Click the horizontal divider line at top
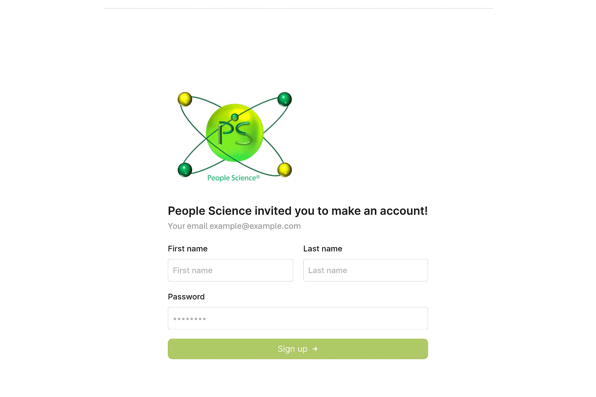 coord(298,8)
